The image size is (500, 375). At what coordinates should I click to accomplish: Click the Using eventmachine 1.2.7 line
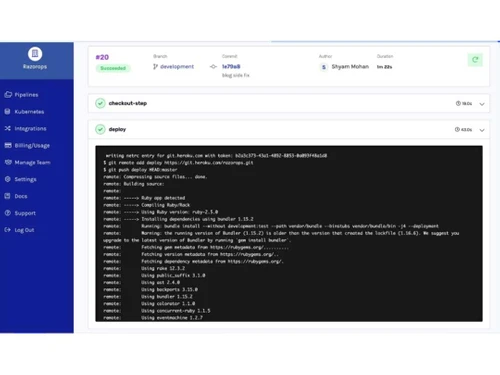153,318
